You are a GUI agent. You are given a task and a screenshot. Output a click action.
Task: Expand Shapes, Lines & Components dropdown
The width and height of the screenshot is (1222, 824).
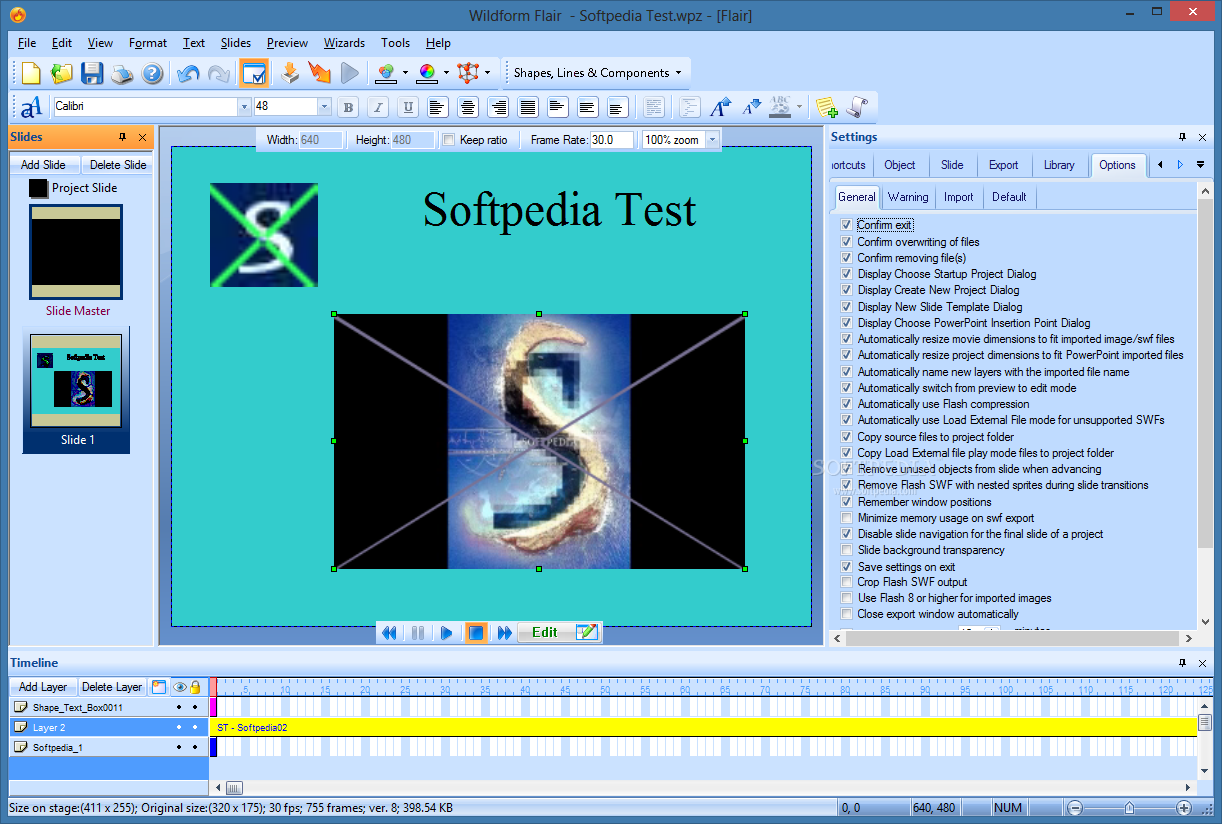tap(678, 73)
